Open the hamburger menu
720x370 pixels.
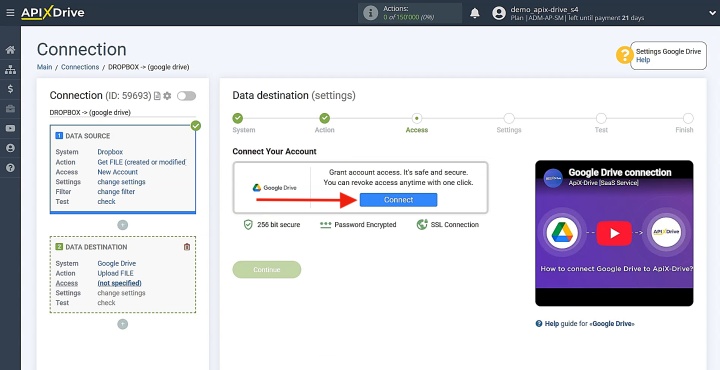click(x=10, y=13)
